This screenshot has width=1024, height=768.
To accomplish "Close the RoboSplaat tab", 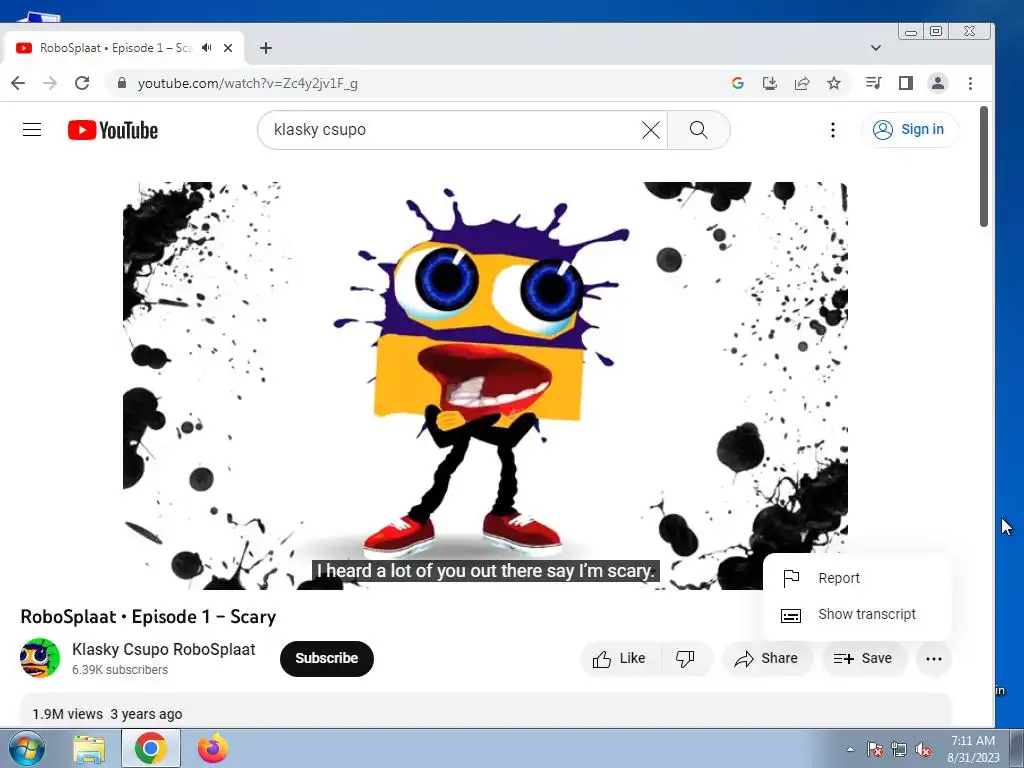I will (x=228, y=48).
